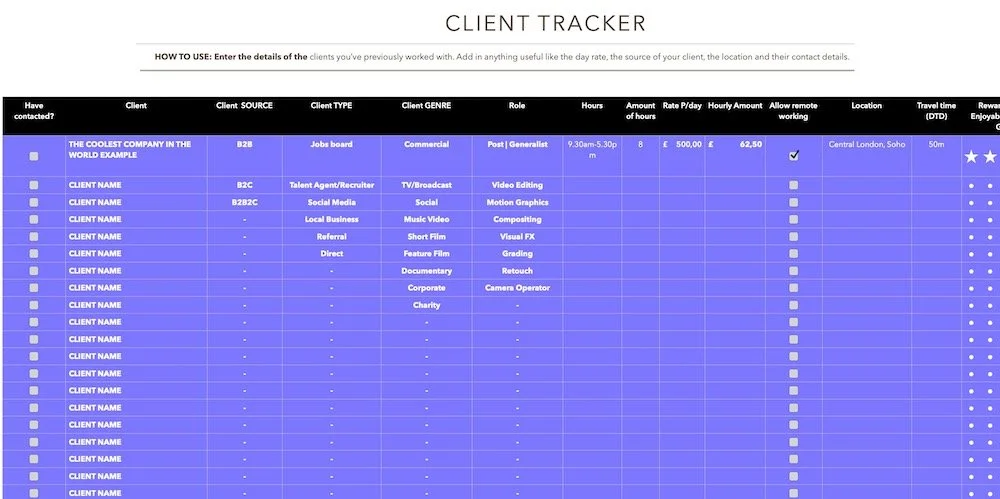
Task: Select the 'Grading' role cell
Action: tap(517, 253)
